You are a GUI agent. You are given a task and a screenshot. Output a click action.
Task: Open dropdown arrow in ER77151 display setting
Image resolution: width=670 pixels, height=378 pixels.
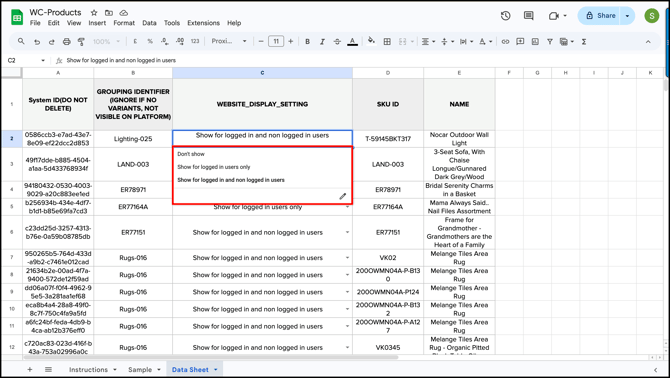click(x=347, y=232)
